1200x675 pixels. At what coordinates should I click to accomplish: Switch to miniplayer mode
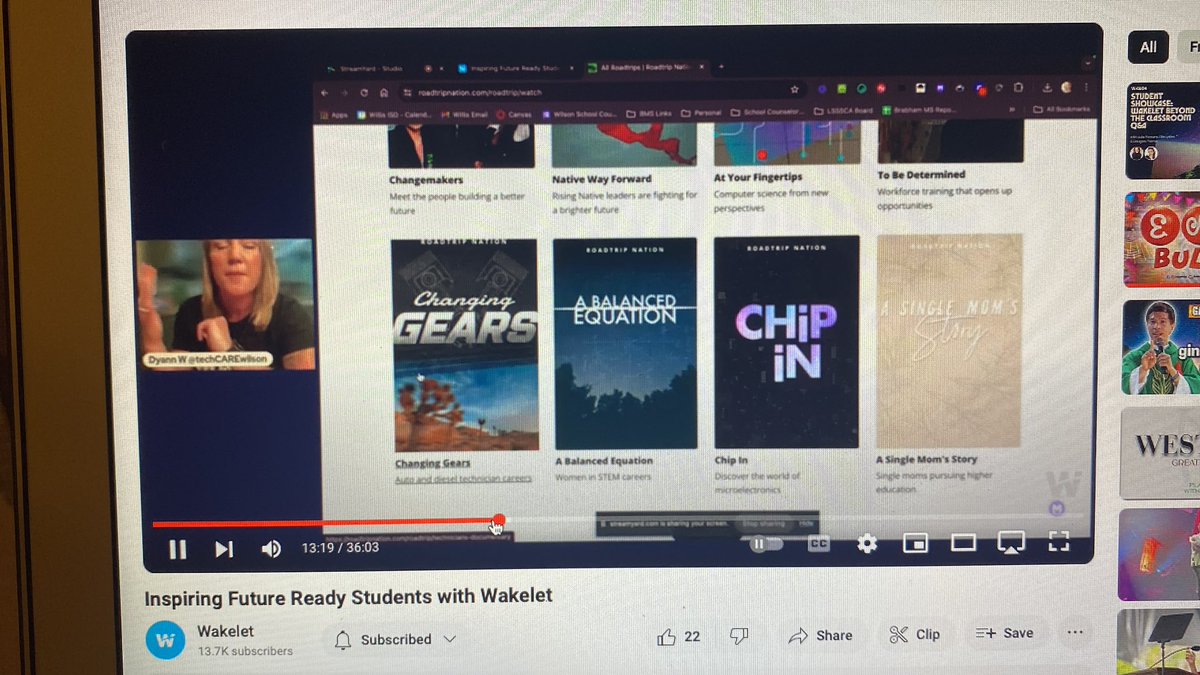[915, 543]
